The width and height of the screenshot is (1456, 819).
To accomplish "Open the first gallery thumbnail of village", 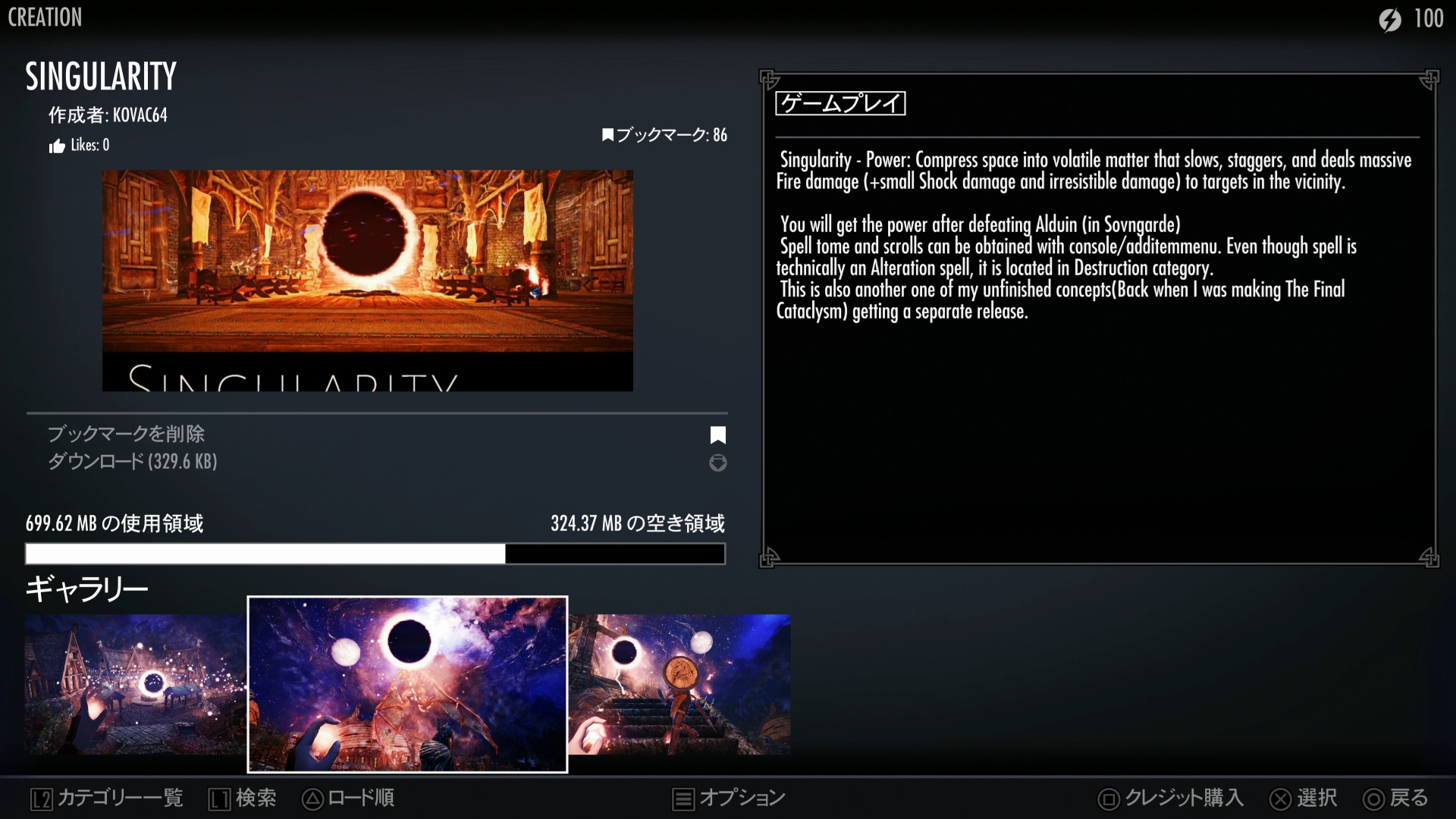I will pos(135,684).
